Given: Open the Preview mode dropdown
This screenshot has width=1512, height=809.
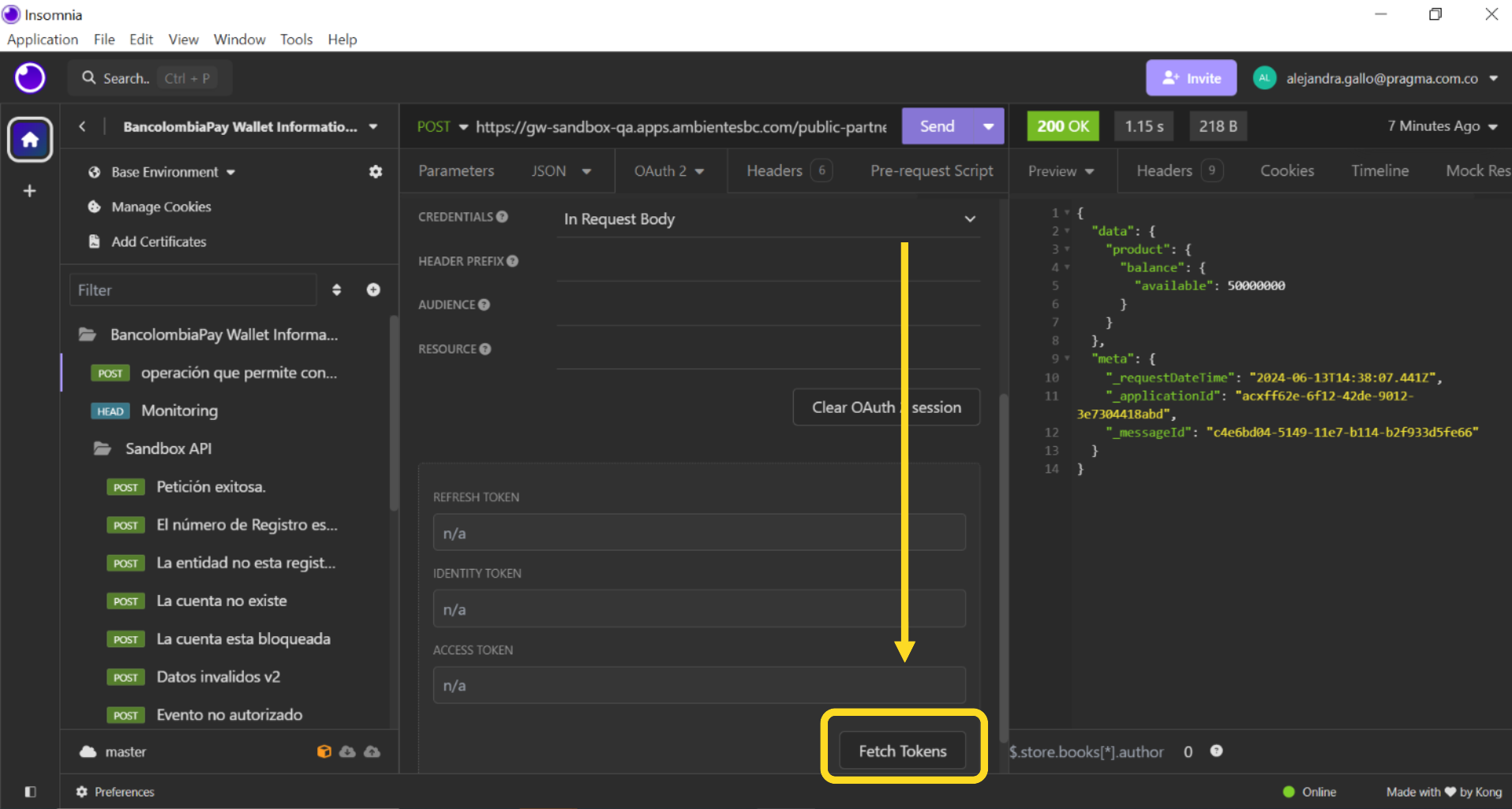Looking at the screenshot, I should 1061,171.
